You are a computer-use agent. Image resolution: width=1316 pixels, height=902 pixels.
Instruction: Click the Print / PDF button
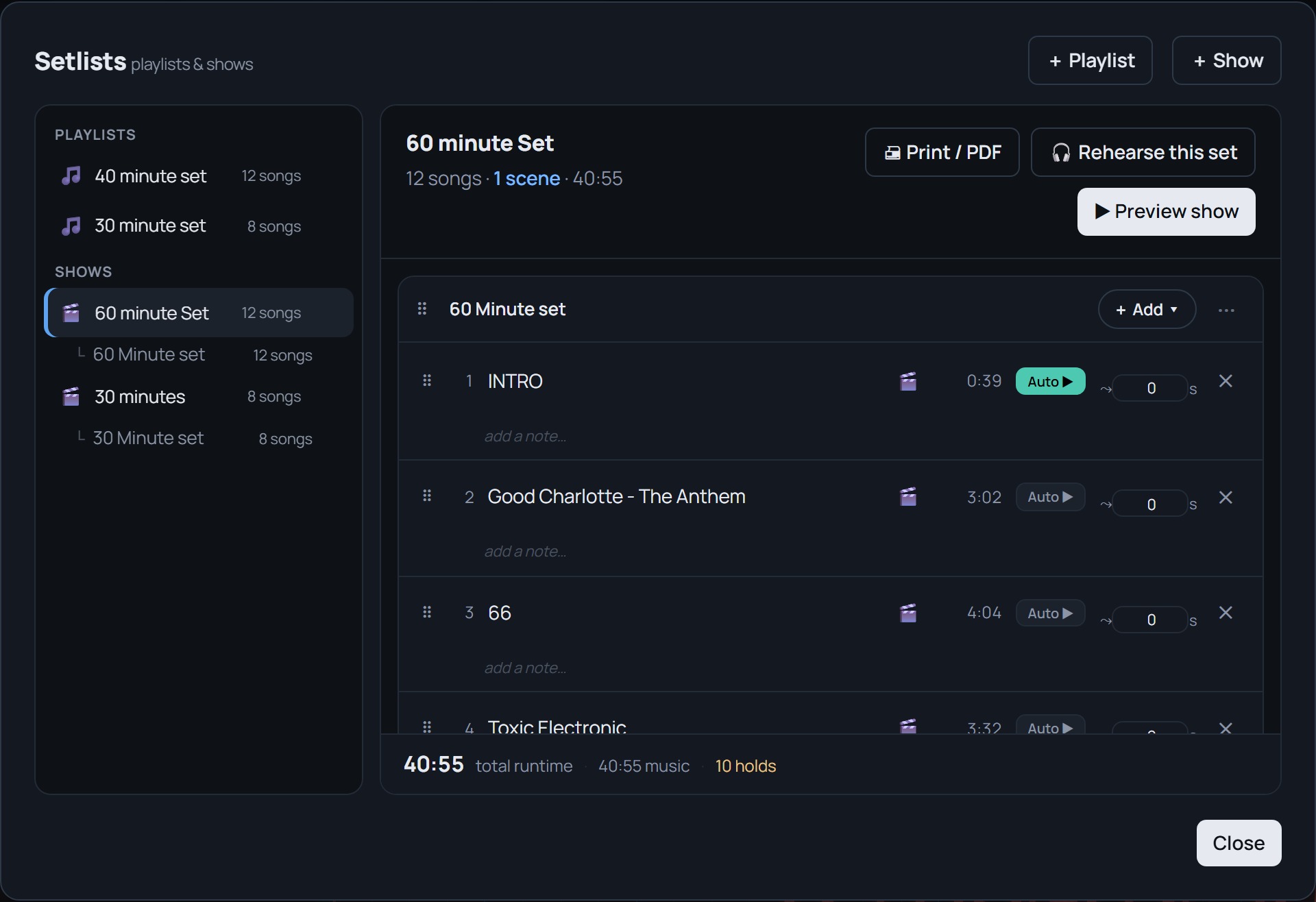(x=942, y=152)
